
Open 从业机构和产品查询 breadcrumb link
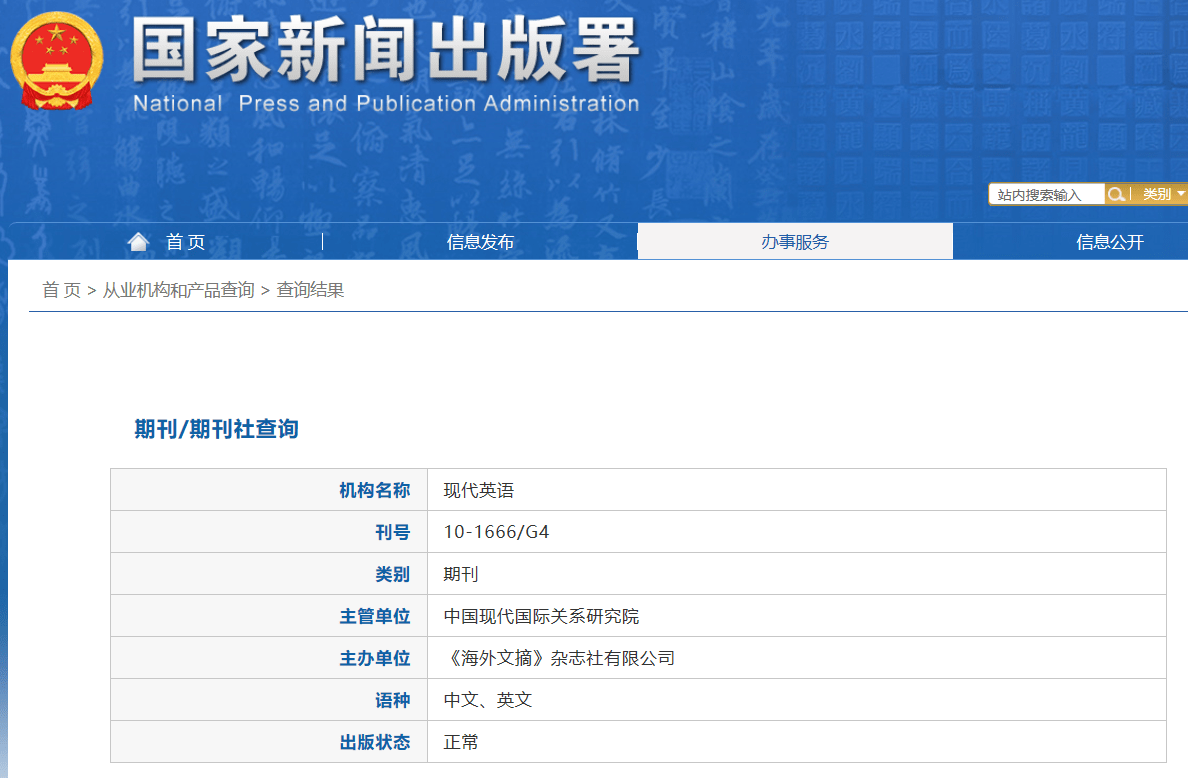click(178, 290)
